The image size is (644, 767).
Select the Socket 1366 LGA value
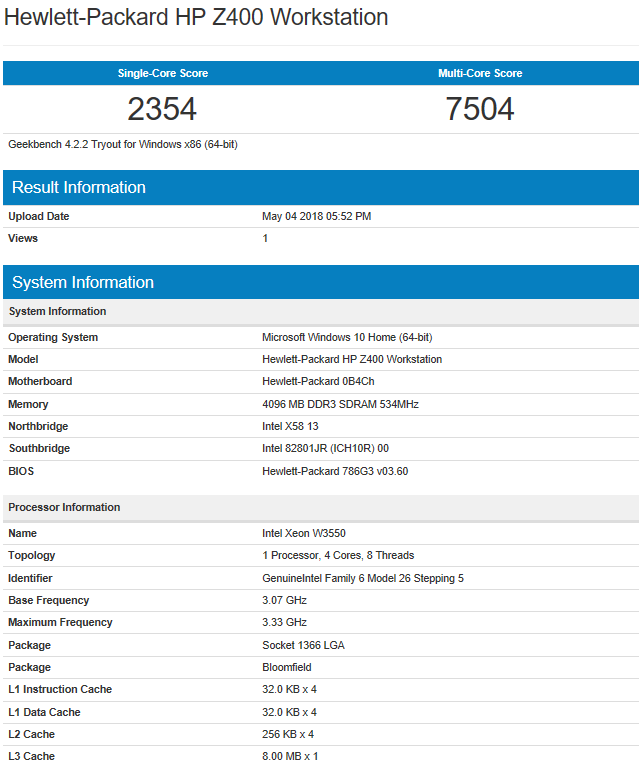pos(303,646)
